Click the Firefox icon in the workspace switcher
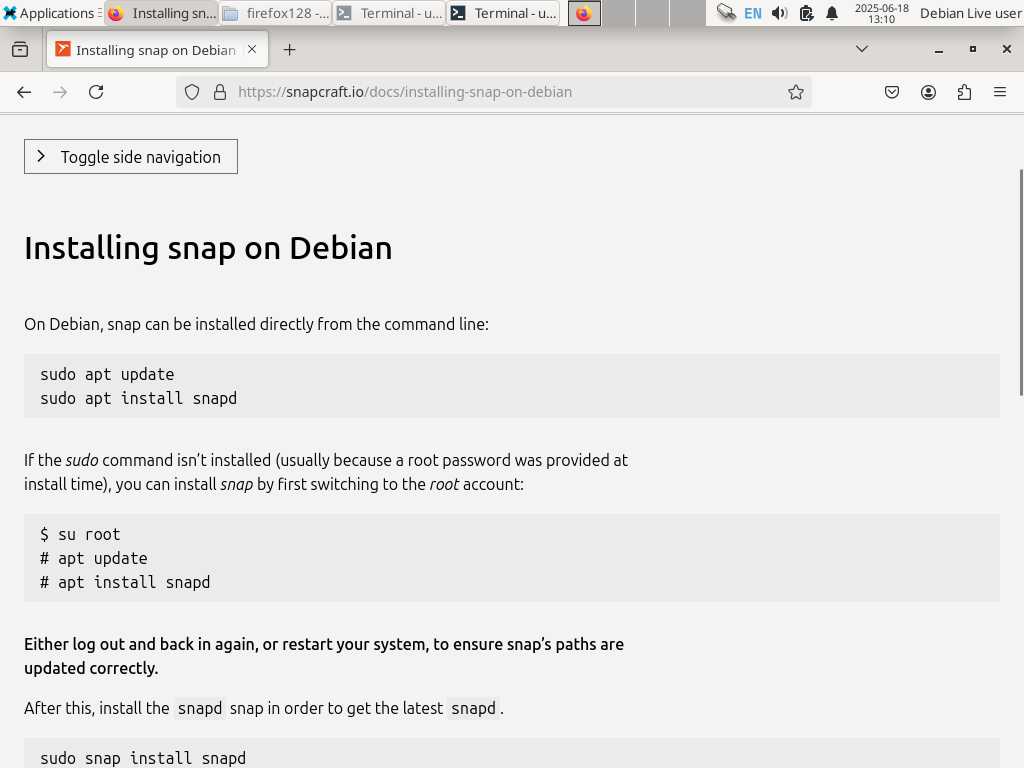This screenshot has width=1024, height=768. click(x=584, y=13)
